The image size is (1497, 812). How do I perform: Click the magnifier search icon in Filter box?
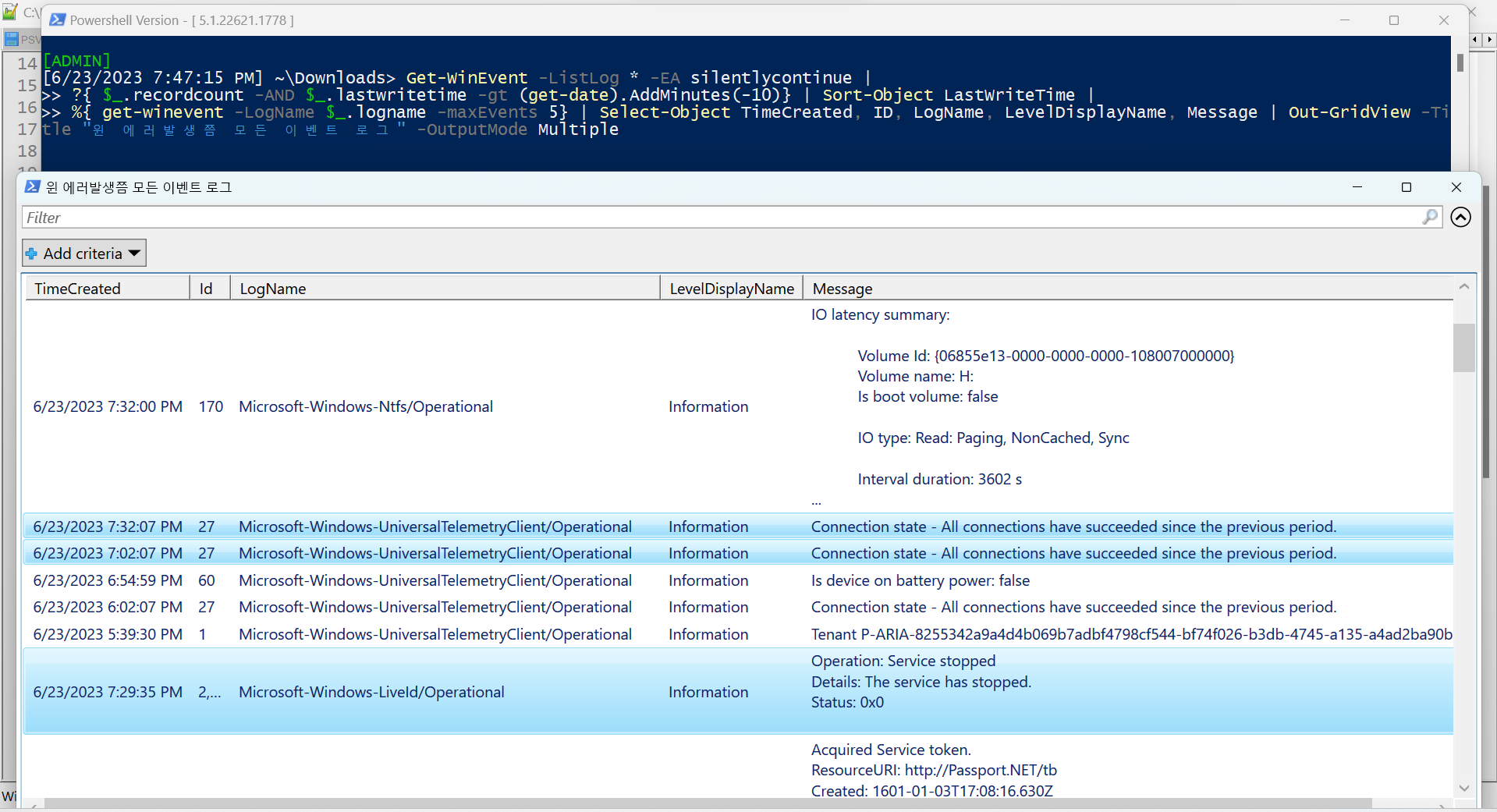click(1430, 217)
